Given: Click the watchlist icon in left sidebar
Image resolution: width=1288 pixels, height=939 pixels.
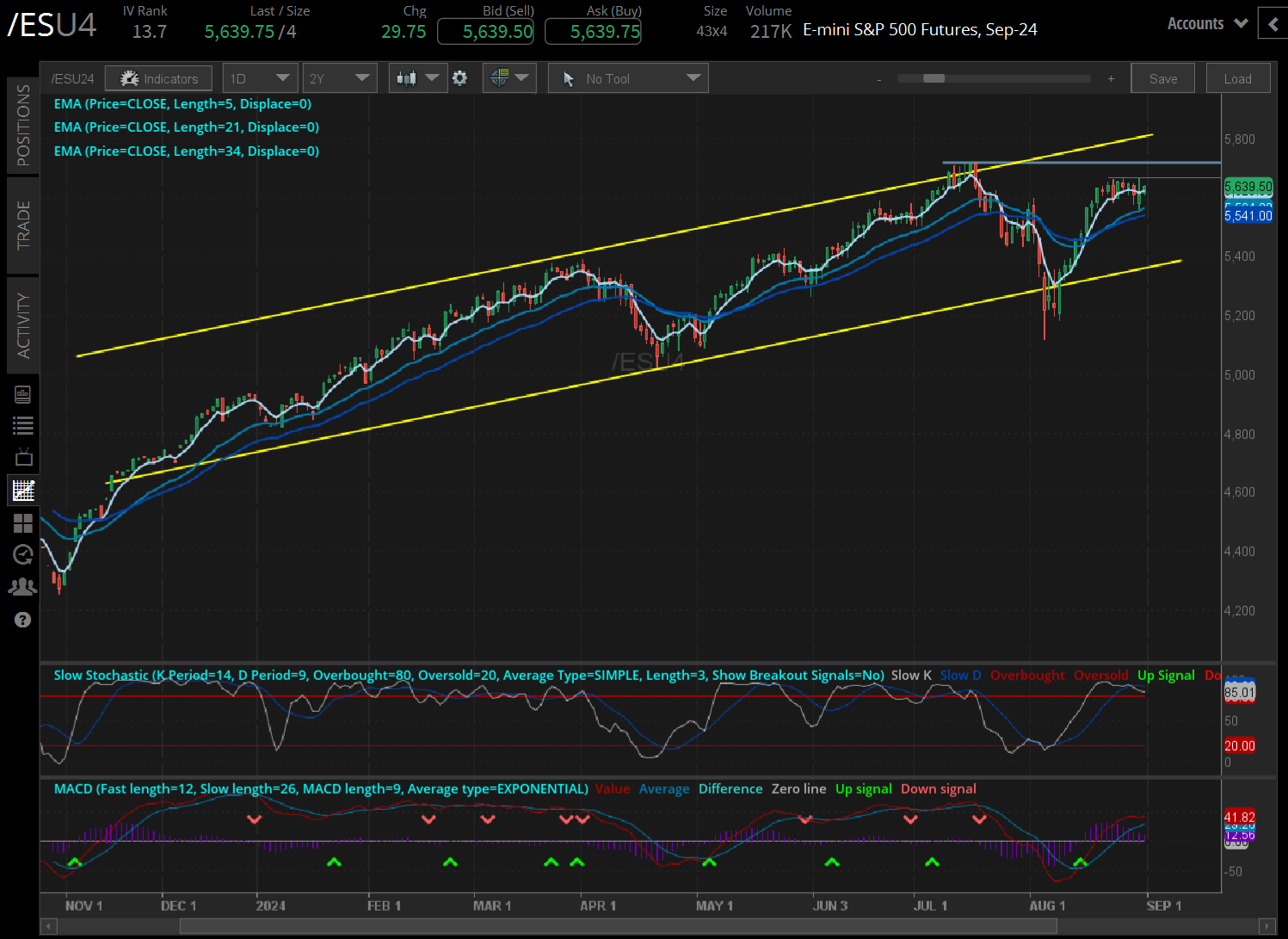Looking at the screenshot, I should pyautogui.click(x=23, y=424).
